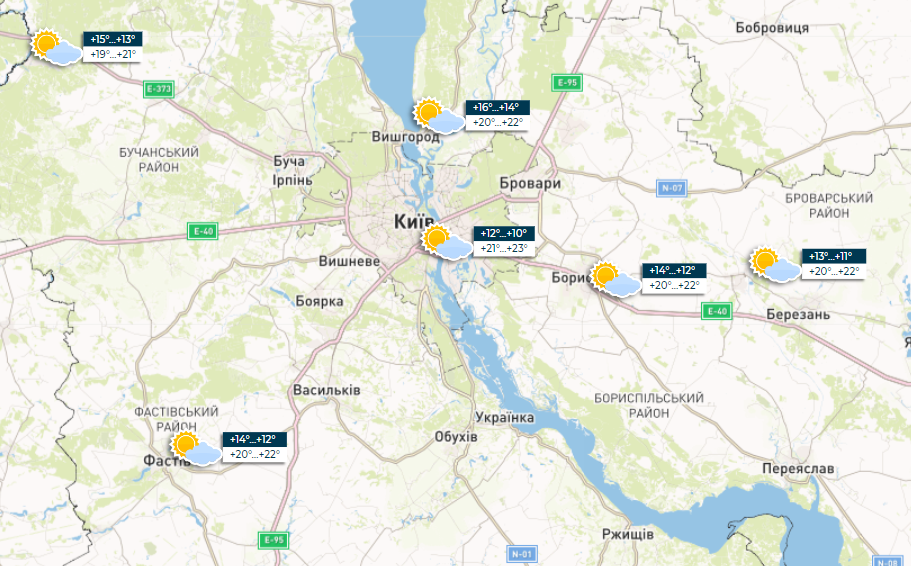Click the Бобровиця town label

[772, 27]
